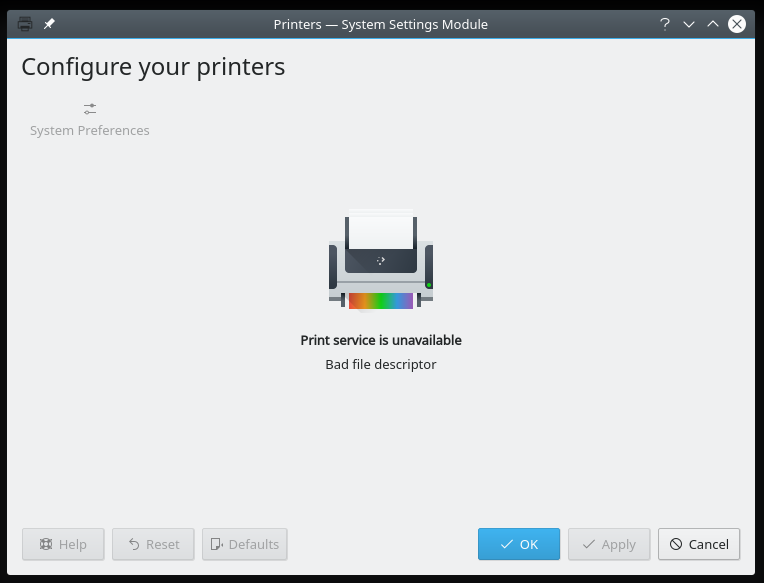Click the window title 'Printers — System Settings Module'

pyautogui.click(x=381, y=24)
